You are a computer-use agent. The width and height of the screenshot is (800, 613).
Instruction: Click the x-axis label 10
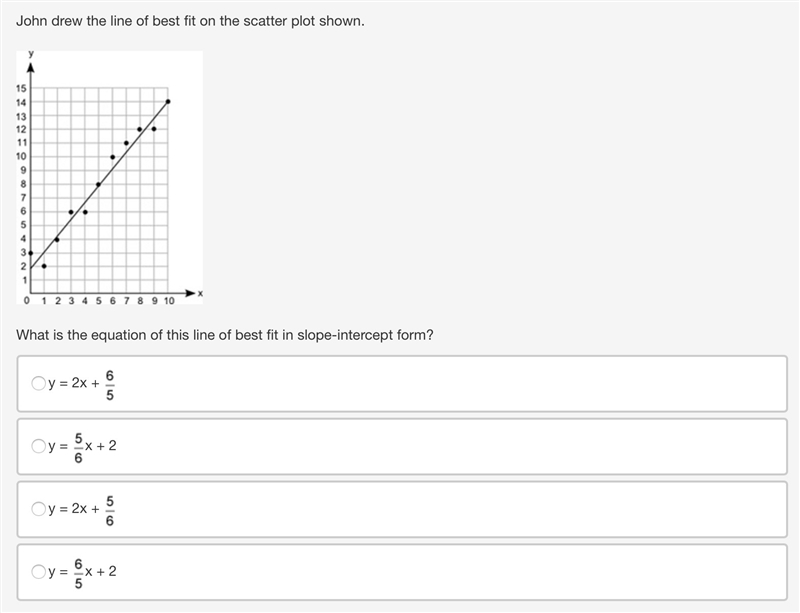point(169,301)
